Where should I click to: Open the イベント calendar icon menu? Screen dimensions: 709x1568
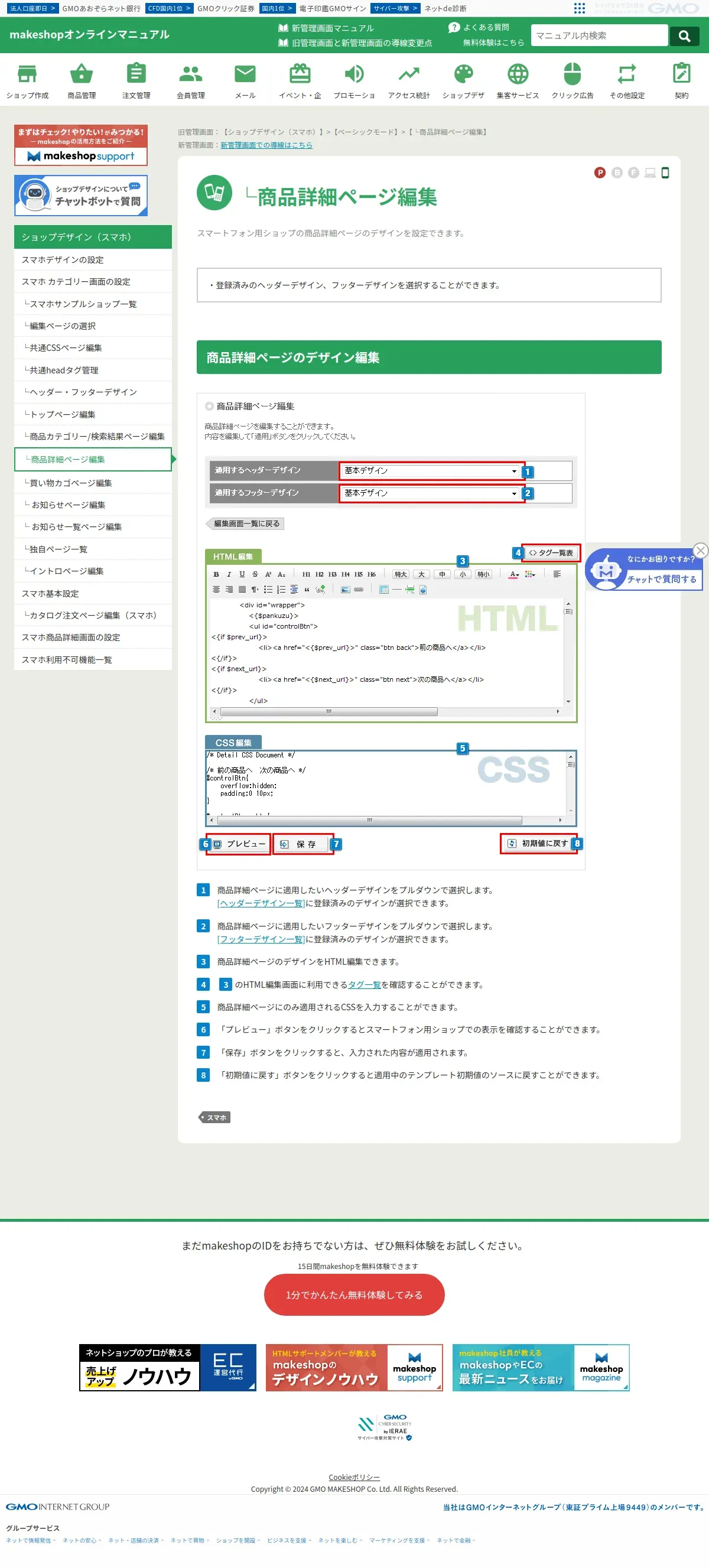[300, 80]
